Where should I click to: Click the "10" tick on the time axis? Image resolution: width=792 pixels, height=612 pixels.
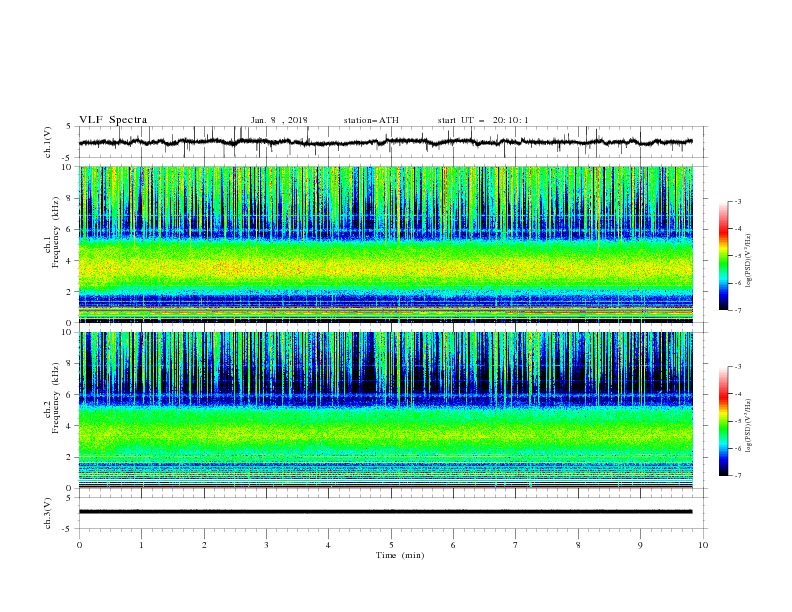[x=703, y=545]
